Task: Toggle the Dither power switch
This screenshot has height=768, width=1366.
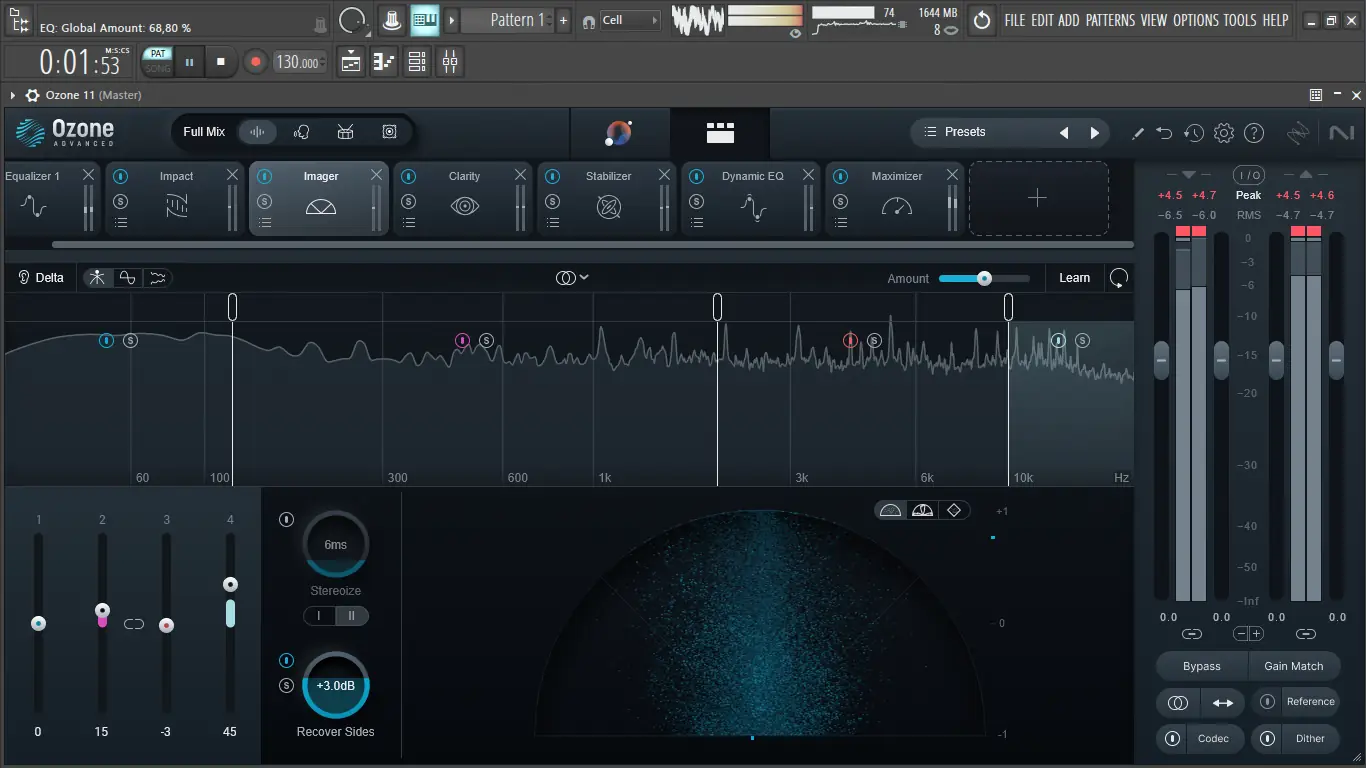Action: (x=1268, y=739)
